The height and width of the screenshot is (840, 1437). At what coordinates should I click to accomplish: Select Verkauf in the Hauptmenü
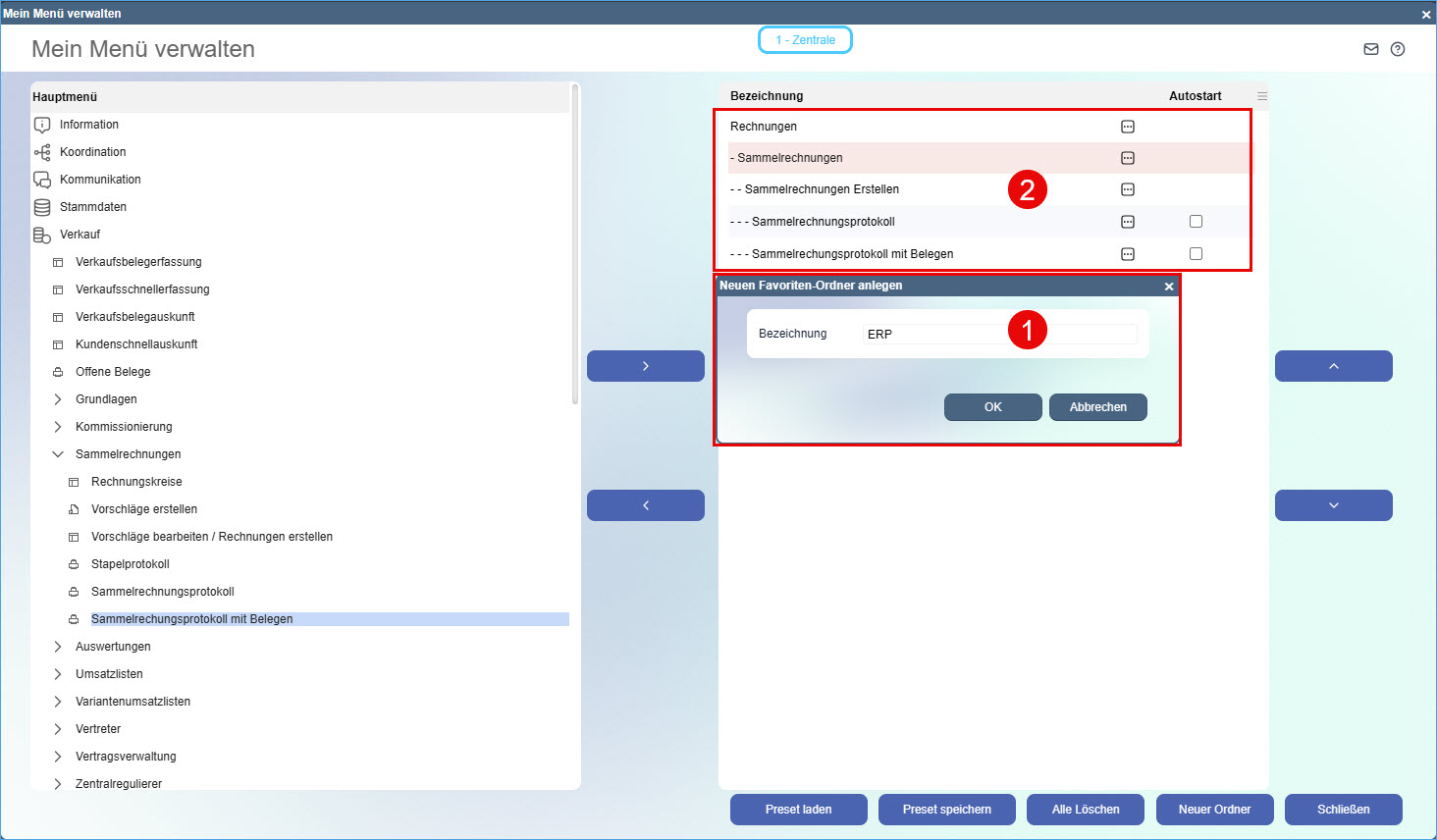(x=80, y=235)
